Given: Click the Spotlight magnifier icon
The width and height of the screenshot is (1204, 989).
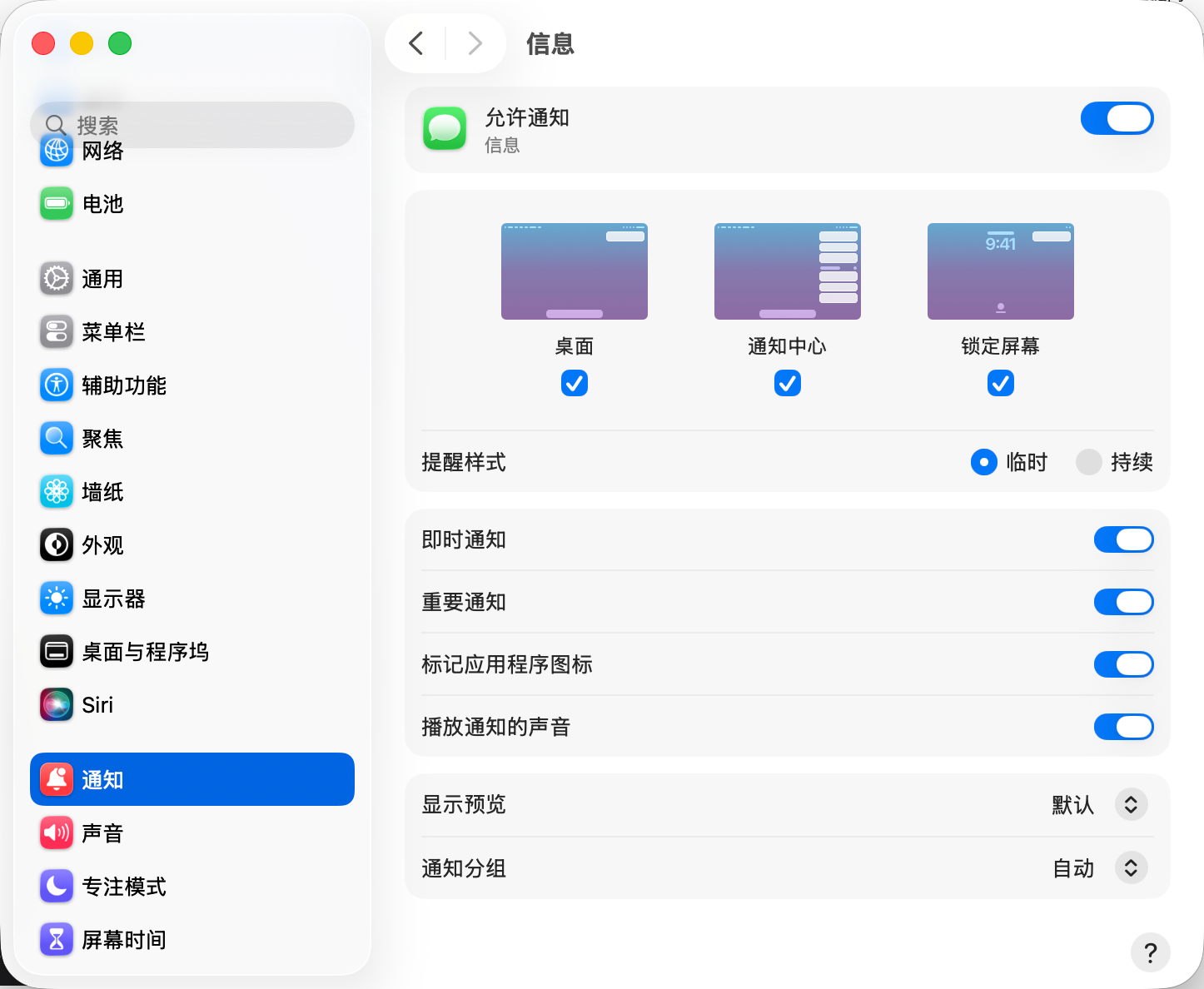Looking at the screenshot, I should (57, 439).
